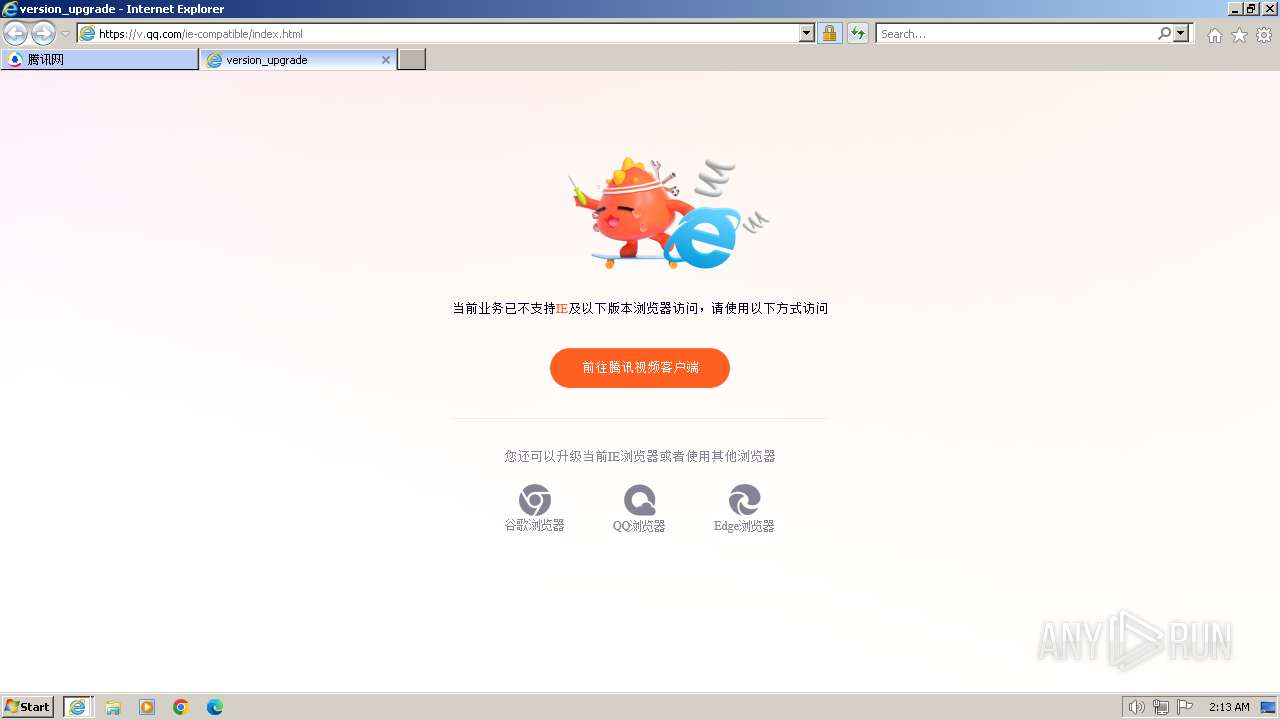The image size is (1280, 720).
Task: Click the IE unsupported notice text
Action: (640, 309)
